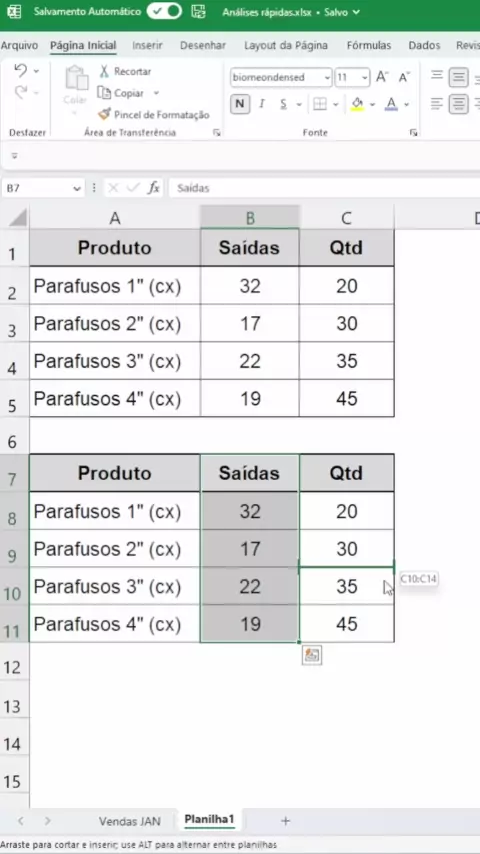
Task: Add a new sheet with plus button
Action: (x=285, y=821)
